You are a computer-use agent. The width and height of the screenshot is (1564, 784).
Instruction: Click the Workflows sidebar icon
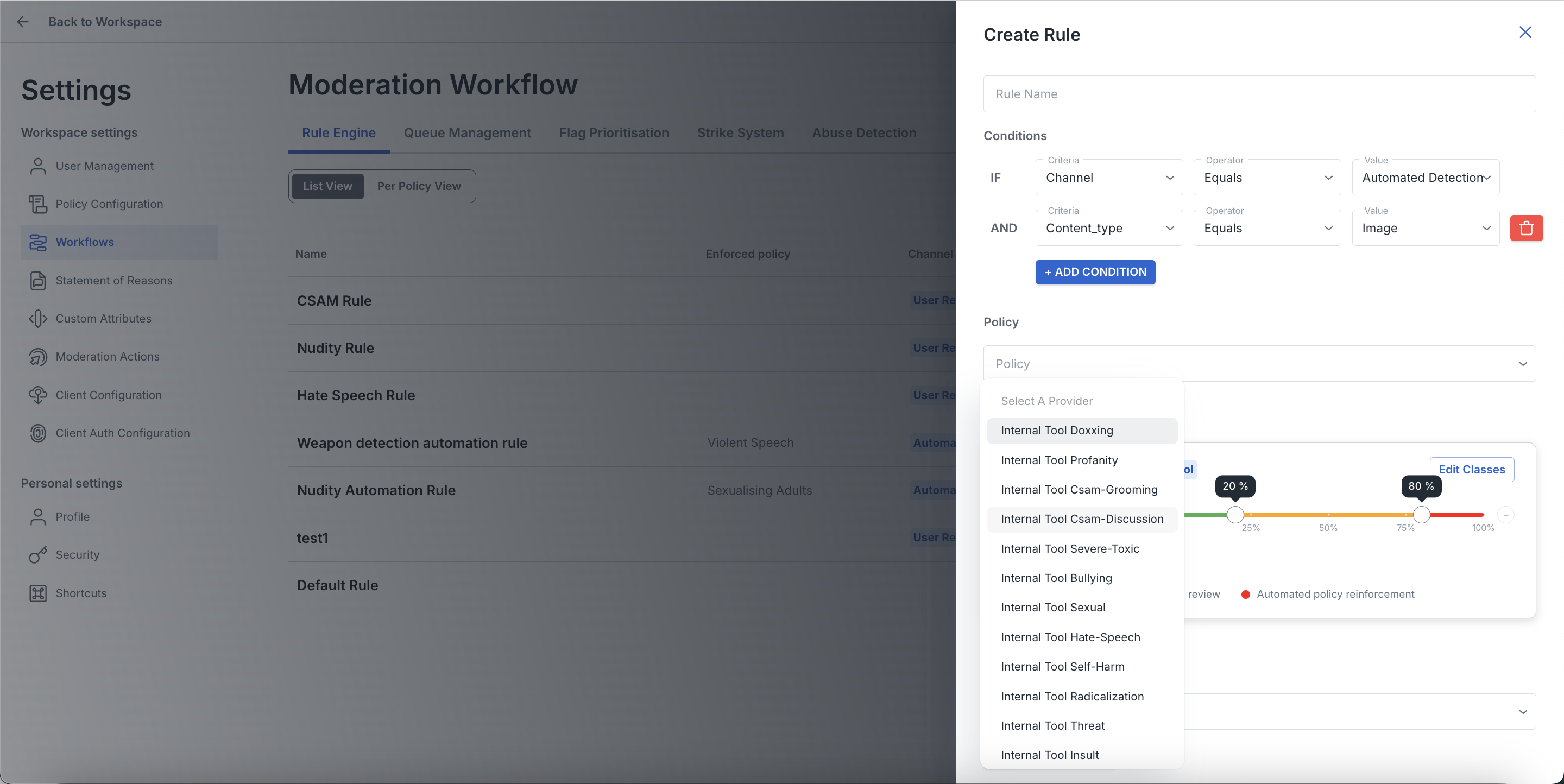(37, 242)
